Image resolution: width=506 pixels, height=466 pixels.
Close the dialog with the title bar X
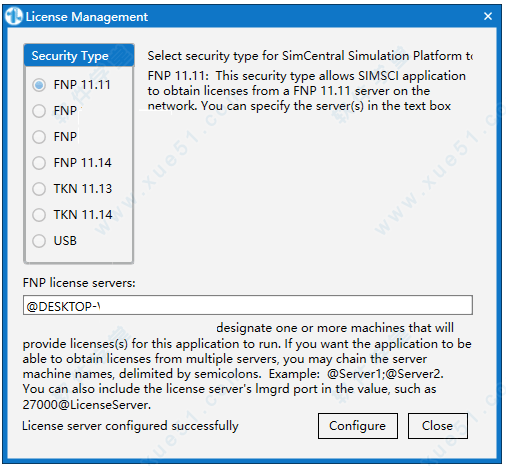pyautogui.click(x=488, y=16)
